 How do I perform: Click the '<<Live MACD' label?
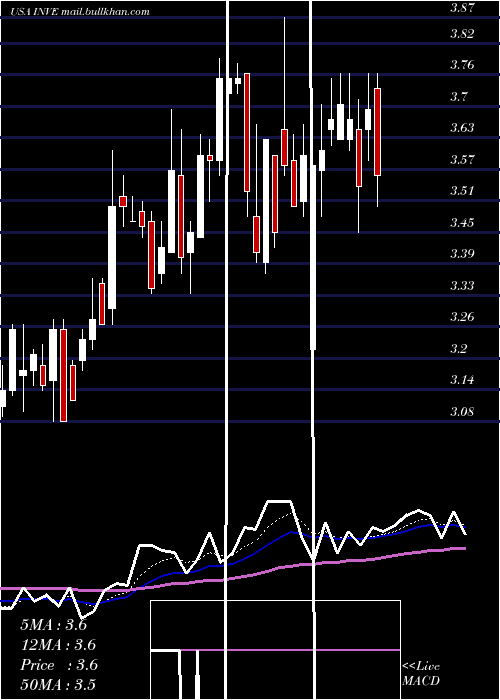tap(421, 673)
